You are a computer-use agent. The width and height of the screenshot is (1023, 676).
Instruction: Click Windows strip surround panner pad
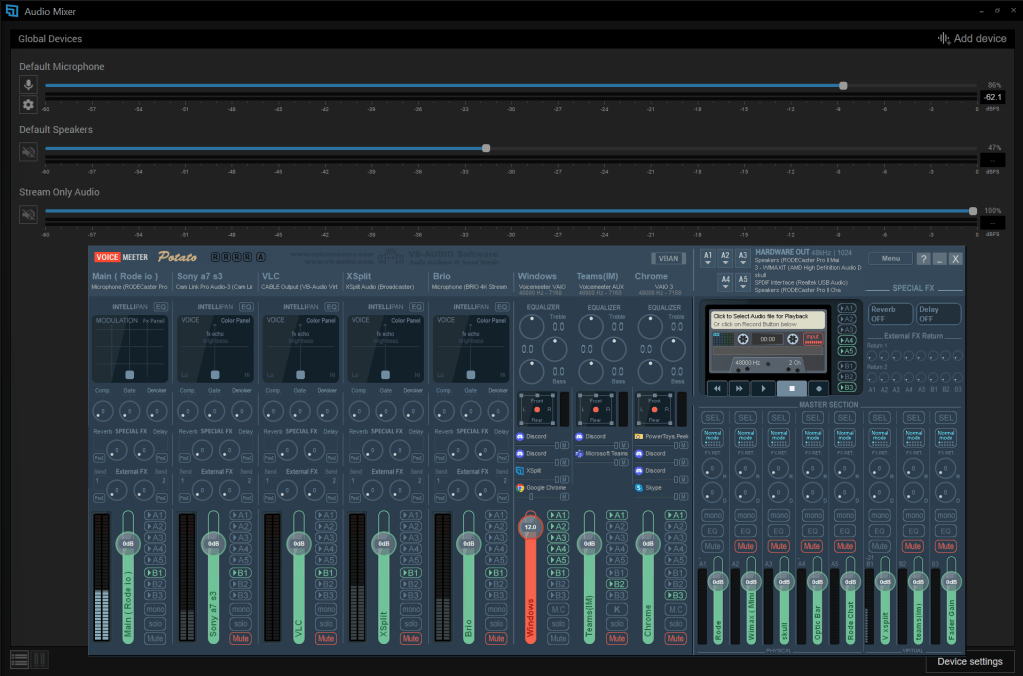click(x=537, y=409)
